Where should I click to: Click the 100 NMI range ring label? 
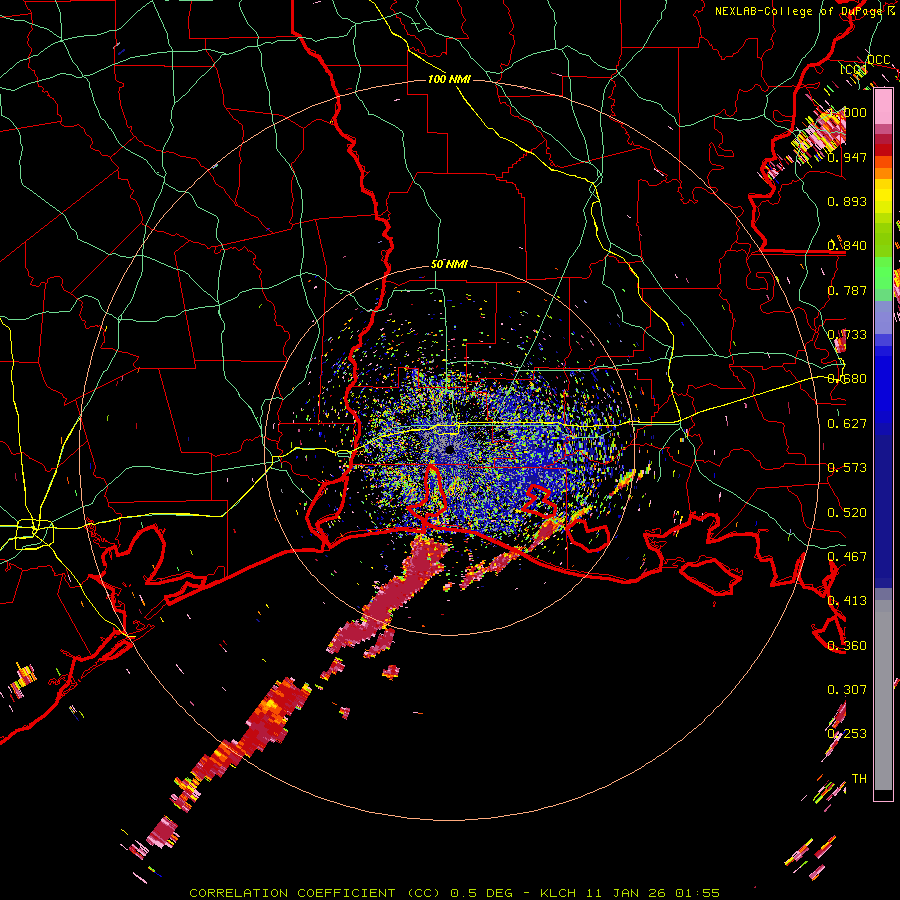point(449,79)
